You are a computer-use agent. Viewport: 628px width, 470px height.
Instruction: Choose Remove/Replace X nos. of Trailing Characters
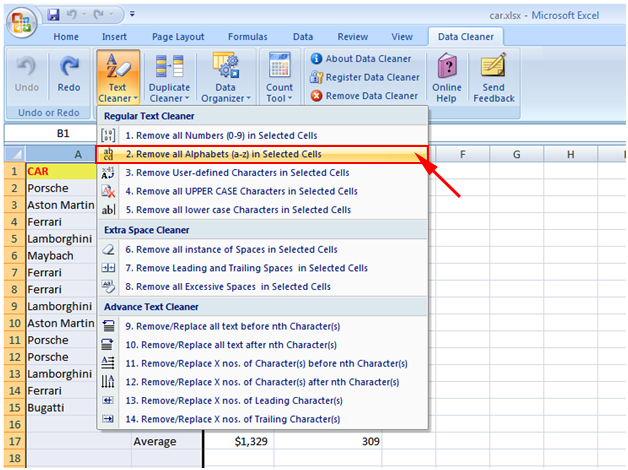[x=263, y=419]
